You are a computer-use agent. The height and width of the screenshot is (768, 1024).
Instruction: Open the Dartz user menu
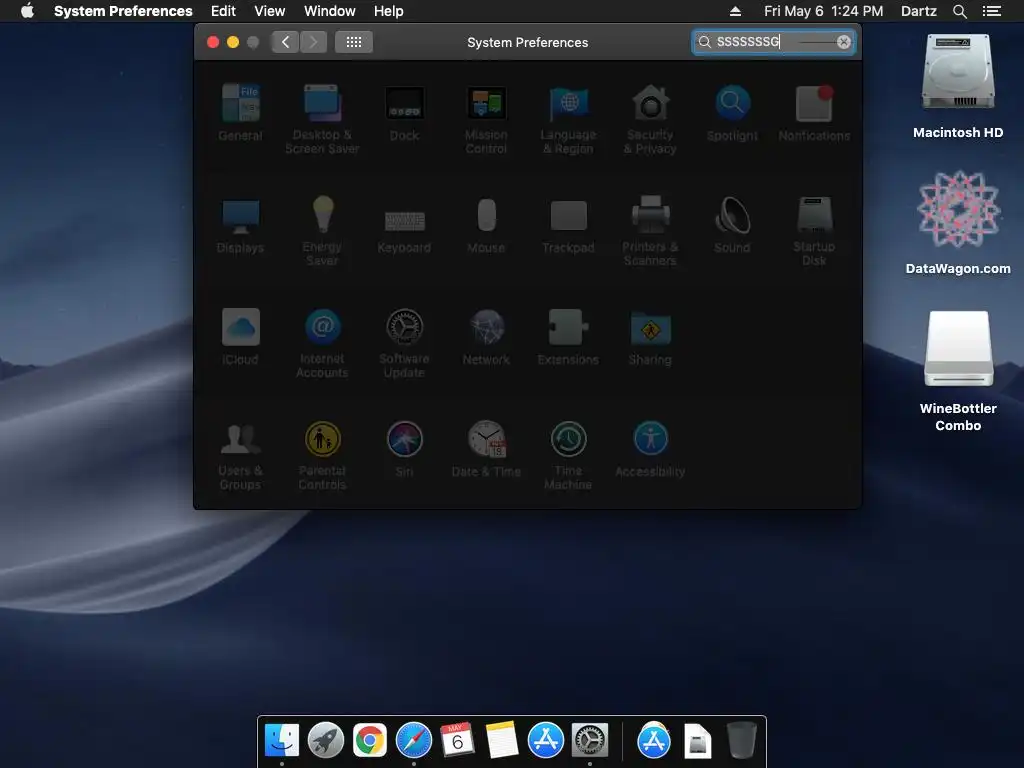[x=919, y=11]
